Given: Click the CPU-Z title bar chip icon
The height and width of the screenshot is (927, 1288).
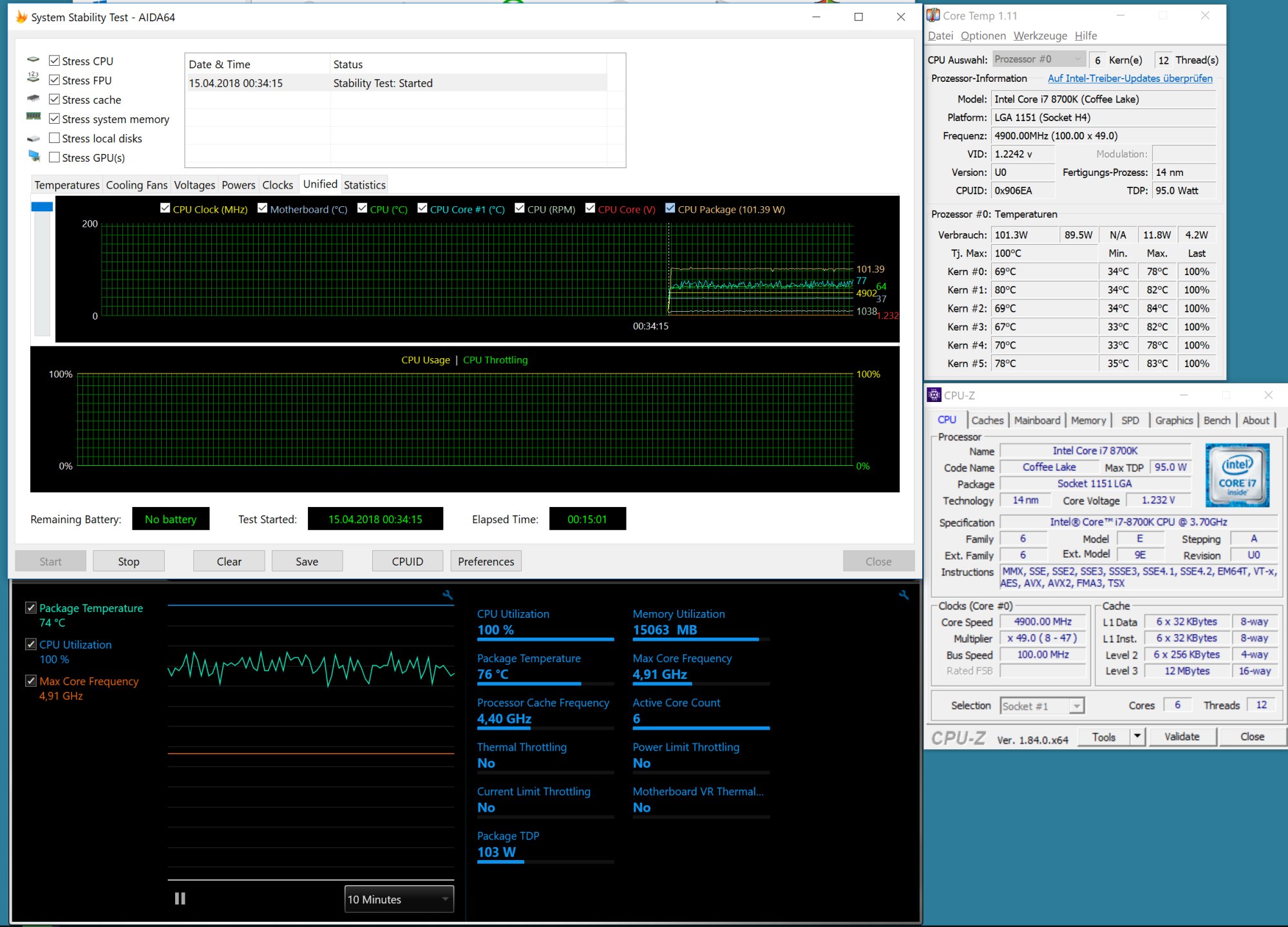Looking at the screenshot, I should 934,395.
